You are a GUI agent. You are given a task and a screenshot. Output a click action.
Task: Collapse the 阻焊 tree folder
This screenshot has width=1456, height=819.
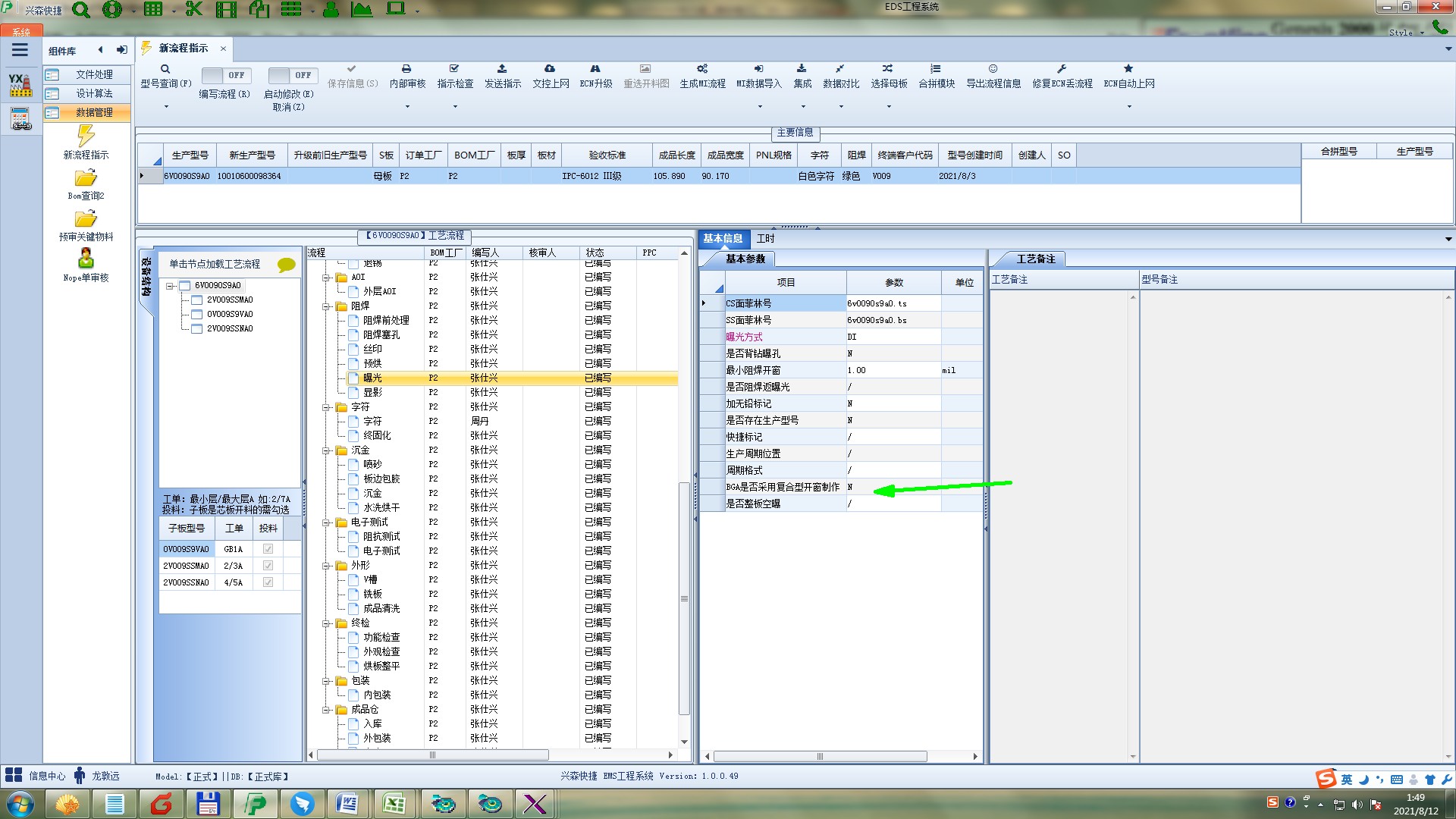click(x=326, y=306)
